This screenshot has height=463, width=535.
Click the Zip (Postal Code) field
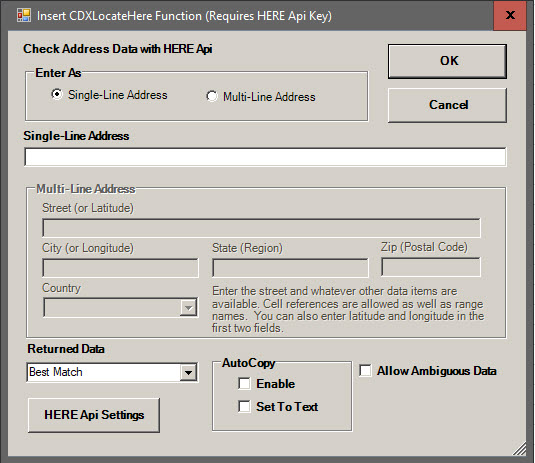(431, 267)
